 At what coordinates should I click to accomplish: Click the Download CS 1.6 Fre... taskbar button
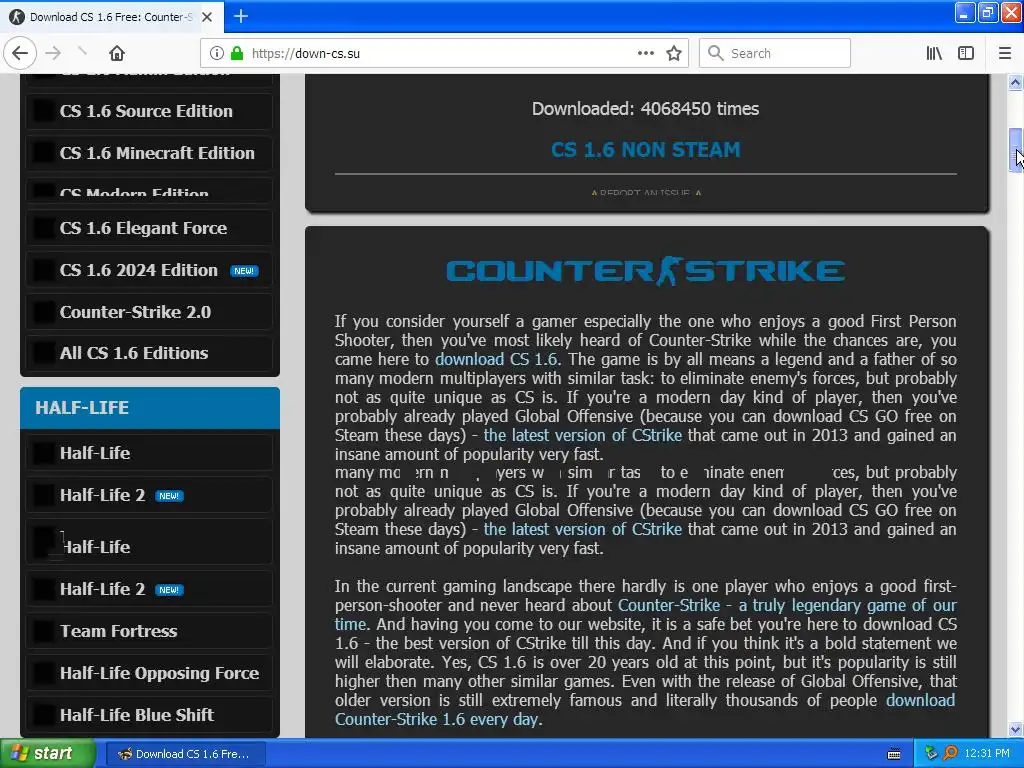coord(185,754)
